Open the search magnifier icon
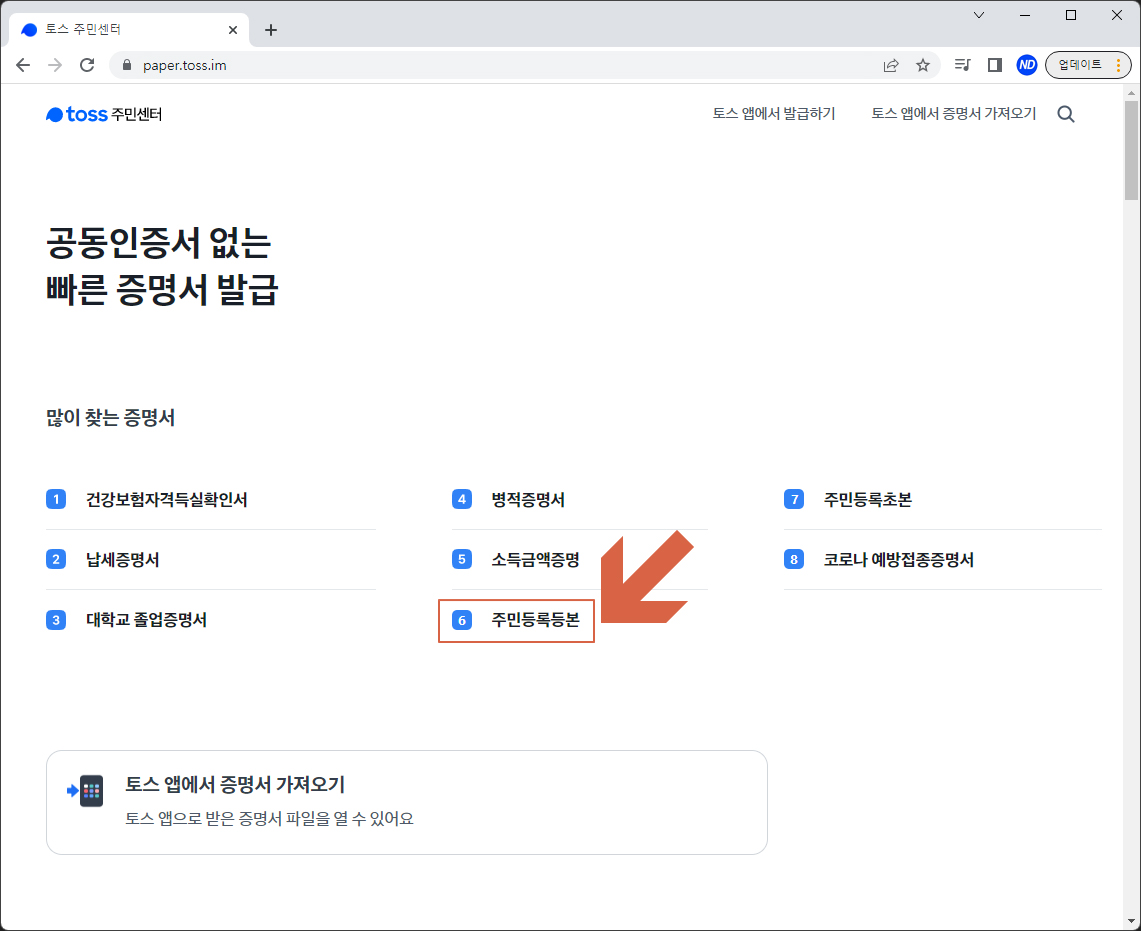Viewport: 1141px width, 931px height. 1066,114
